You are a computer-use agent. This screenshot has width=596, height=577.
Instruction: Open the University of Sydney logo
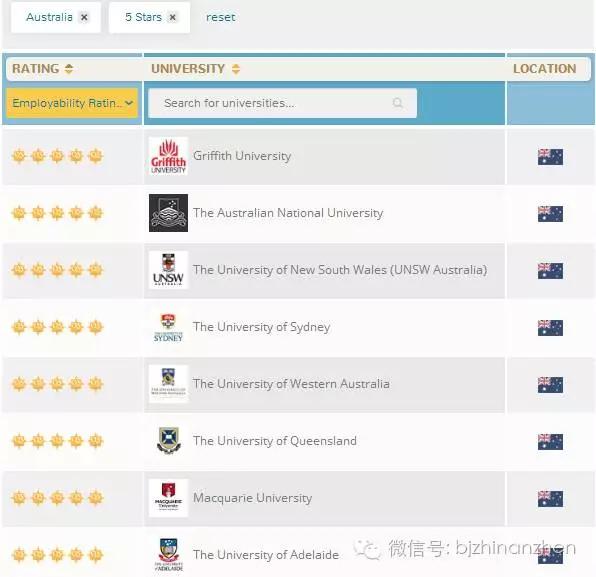click(x=168, y=327)
